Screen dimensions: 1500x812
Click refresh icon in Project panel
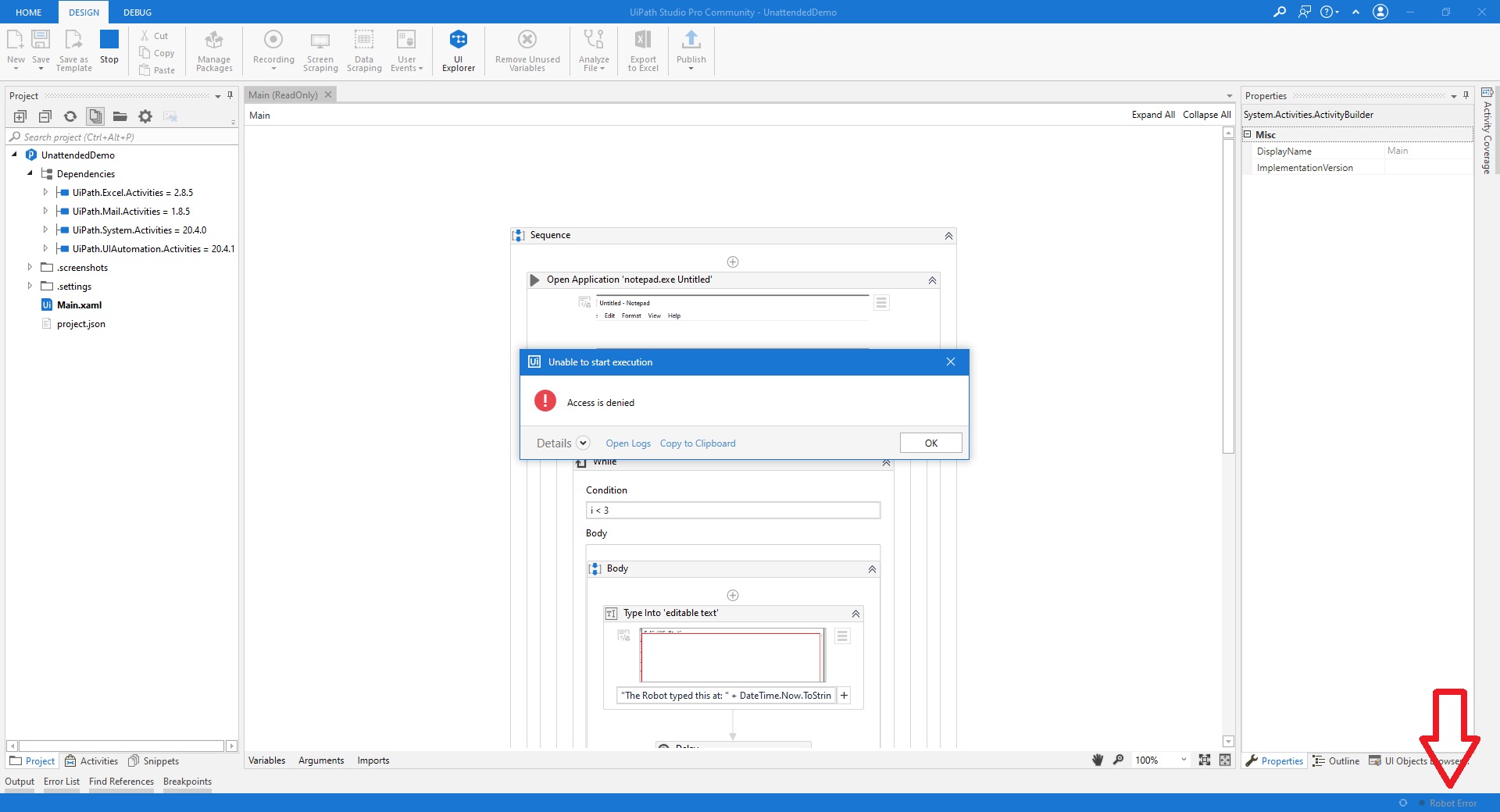(70, 116)
